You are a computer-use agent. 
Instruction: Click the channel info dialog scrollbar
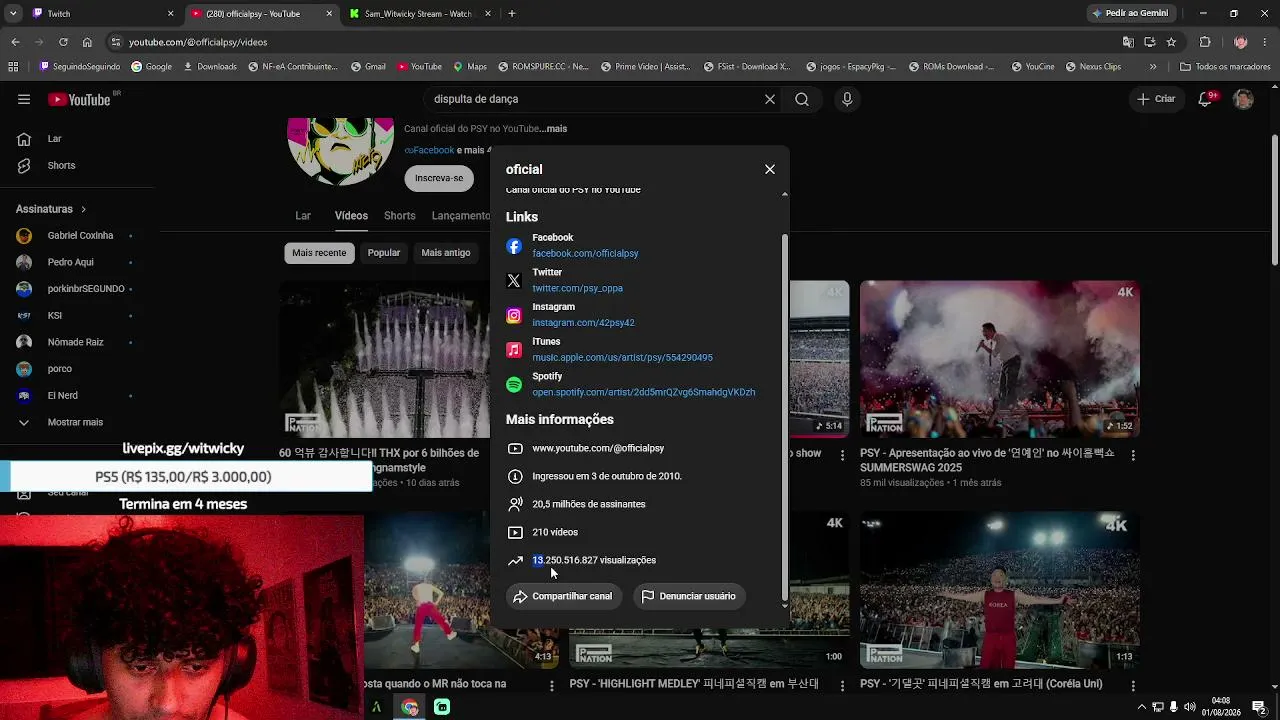coord(785,417)
